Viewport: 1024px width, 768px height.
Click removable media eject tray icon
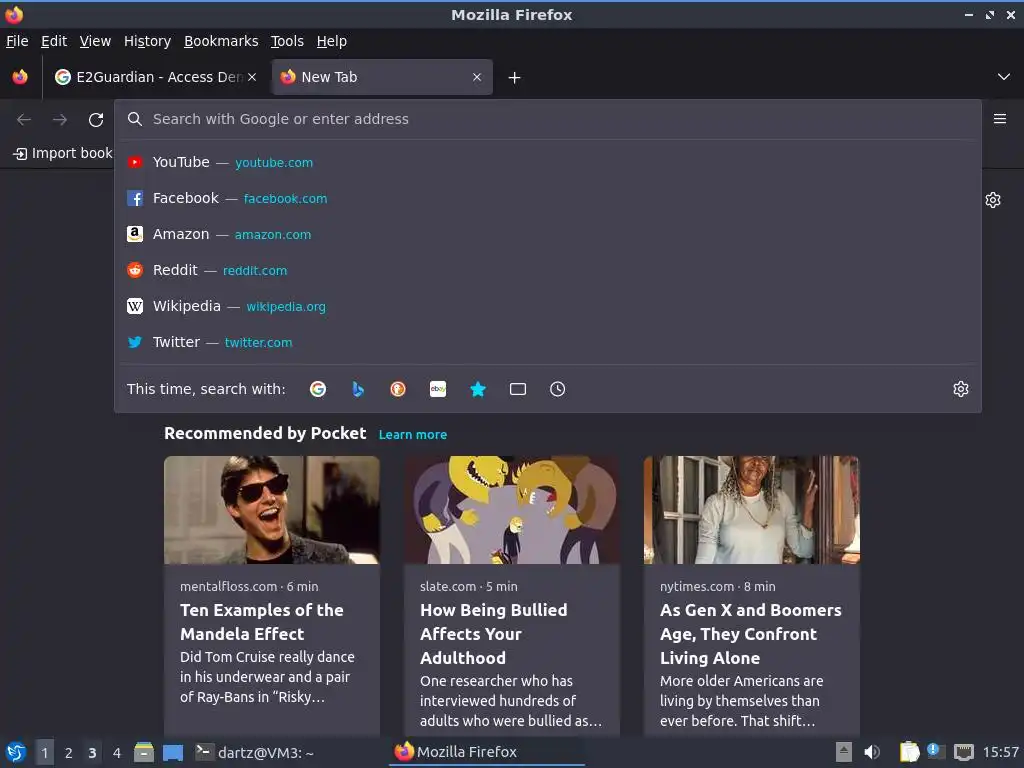(844, 752)
